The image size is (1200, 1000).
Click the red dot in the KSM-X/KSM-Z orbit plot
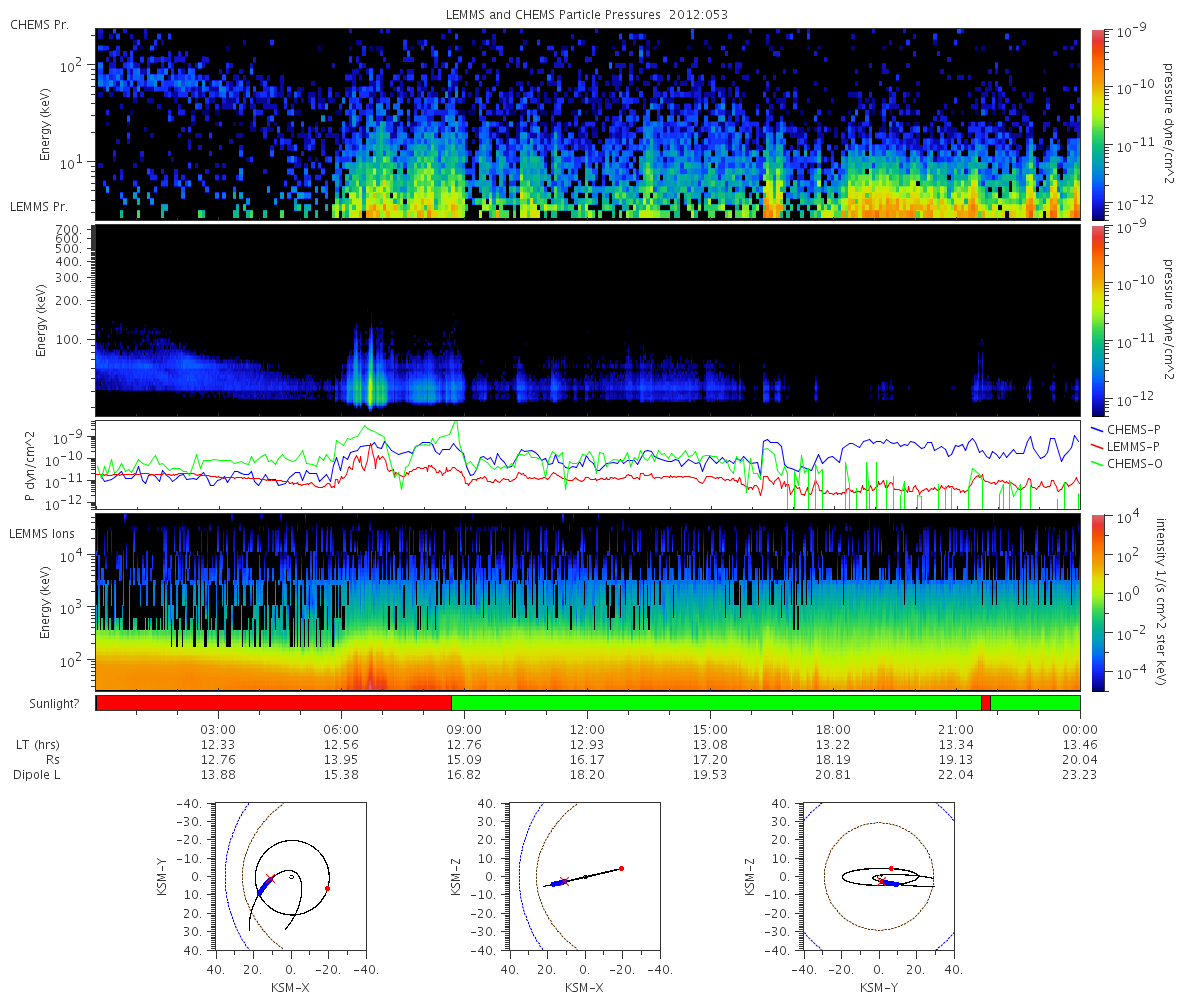tap(621, 868)
